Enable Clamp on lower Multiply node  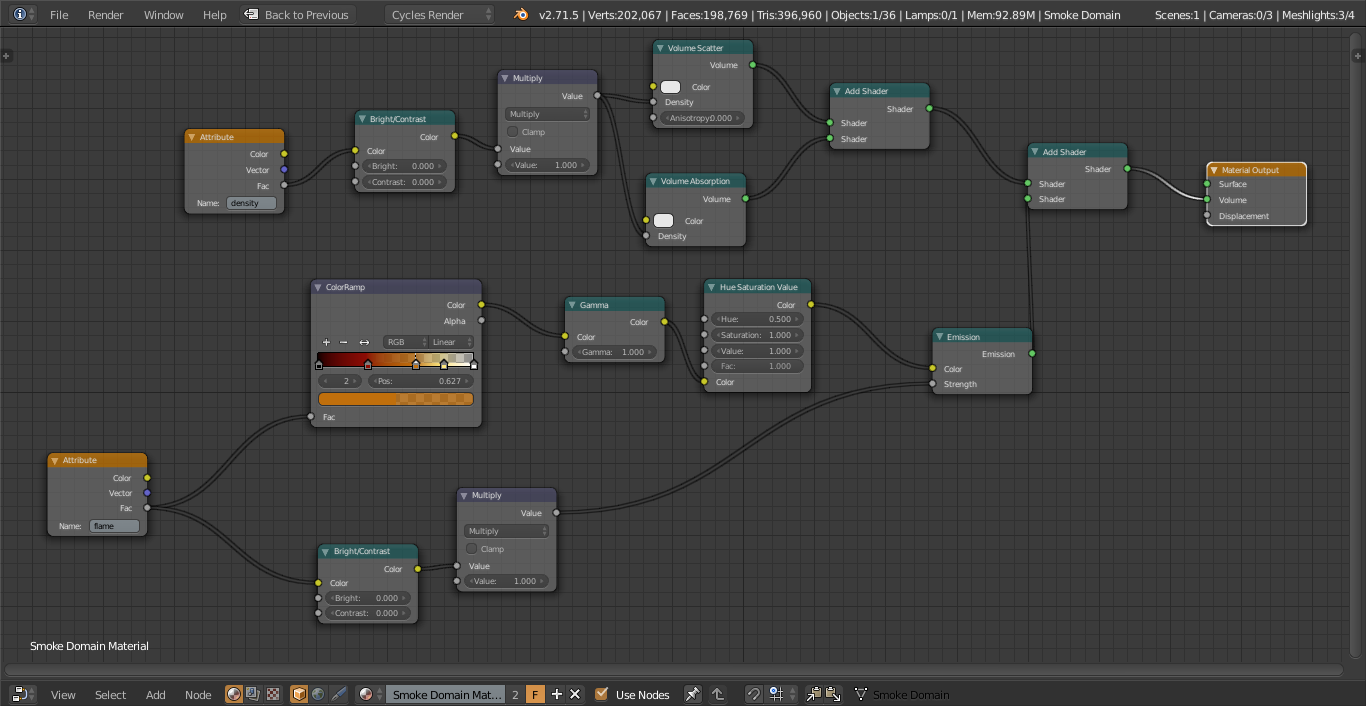(472, 549)
